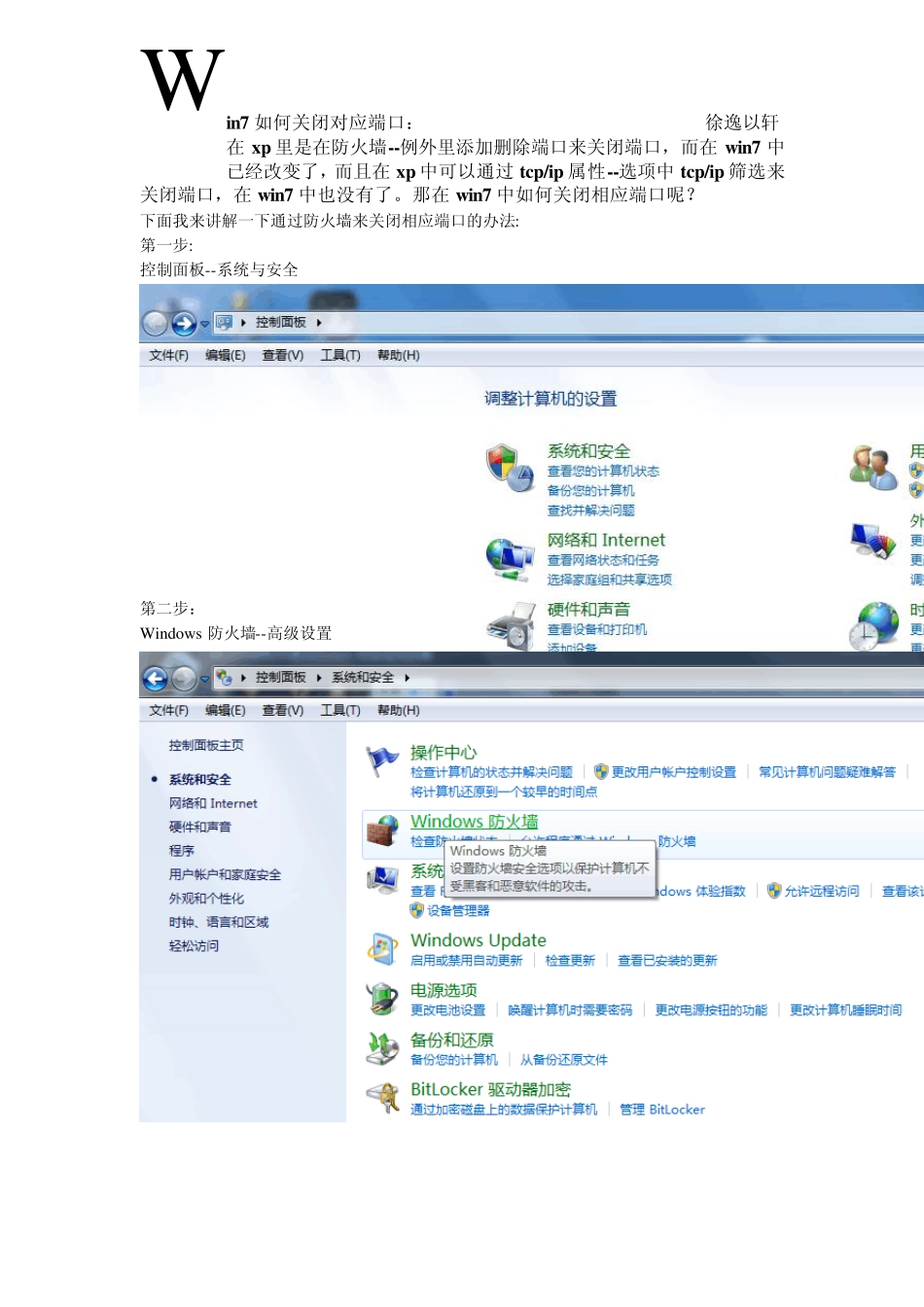Expand the arrow between 控制面板 and 系统和安全 breadcrumb
This screenshot has height=1307, width=924.
[x=319, y=678]
